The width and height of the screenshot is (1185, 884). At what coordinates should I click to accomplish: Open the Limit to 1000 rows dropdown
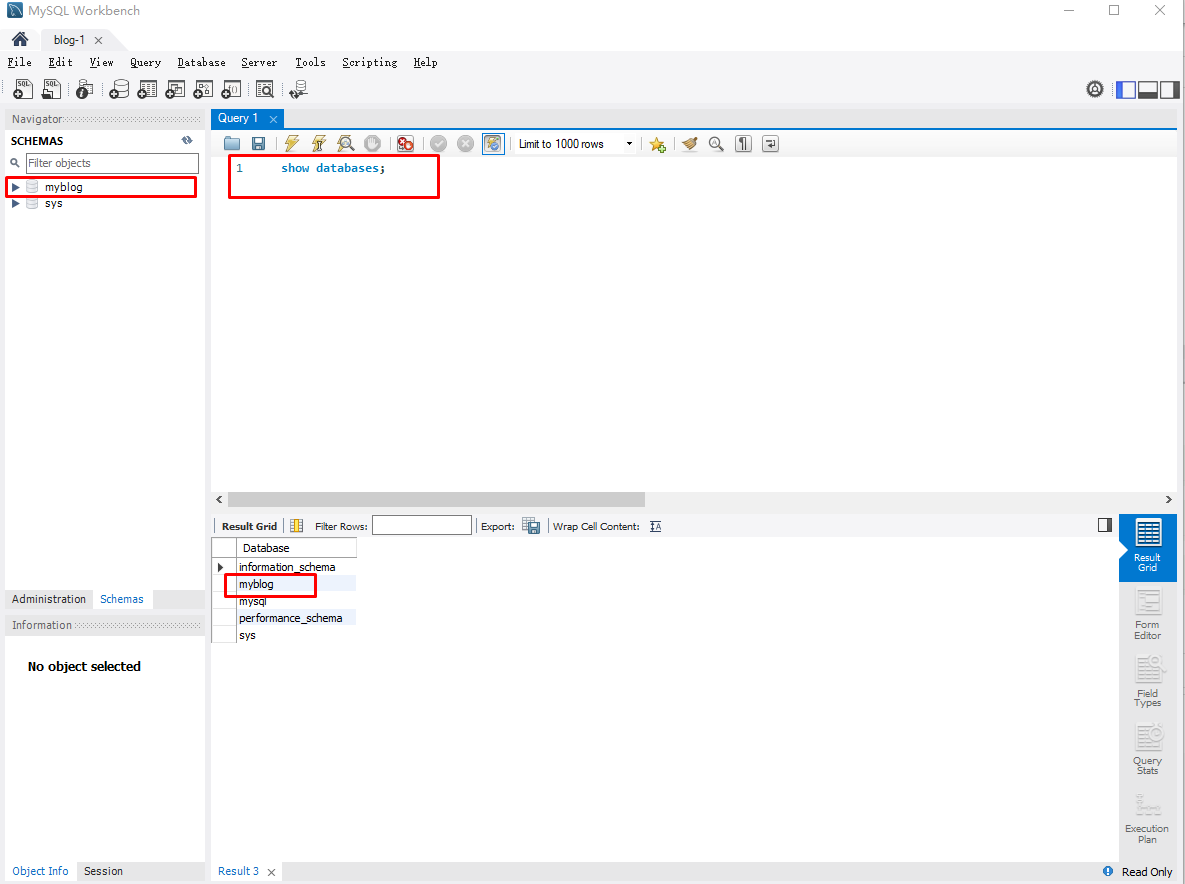pos(576,144)
